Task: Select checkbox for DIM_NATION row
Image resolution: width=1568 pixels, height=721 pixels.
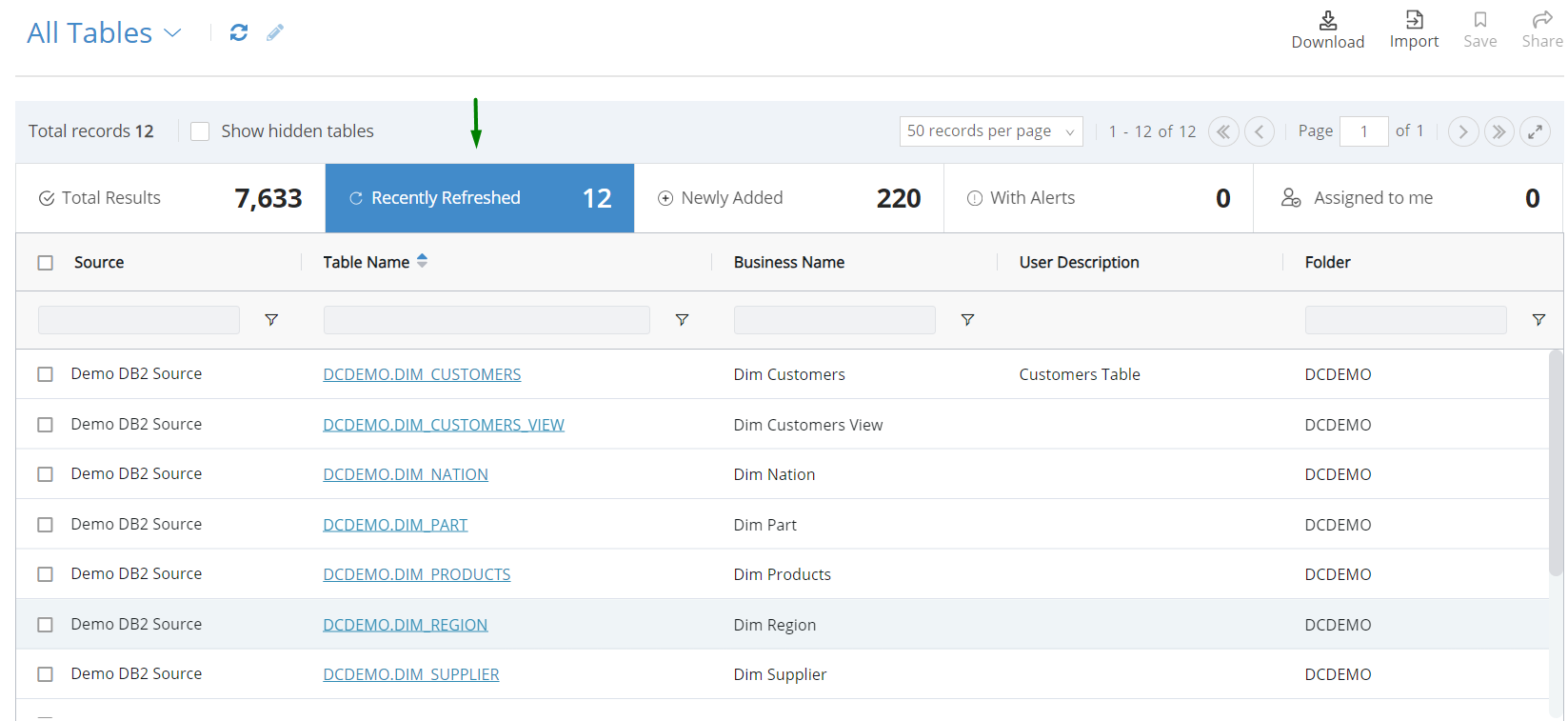Action: coord(45,474)
